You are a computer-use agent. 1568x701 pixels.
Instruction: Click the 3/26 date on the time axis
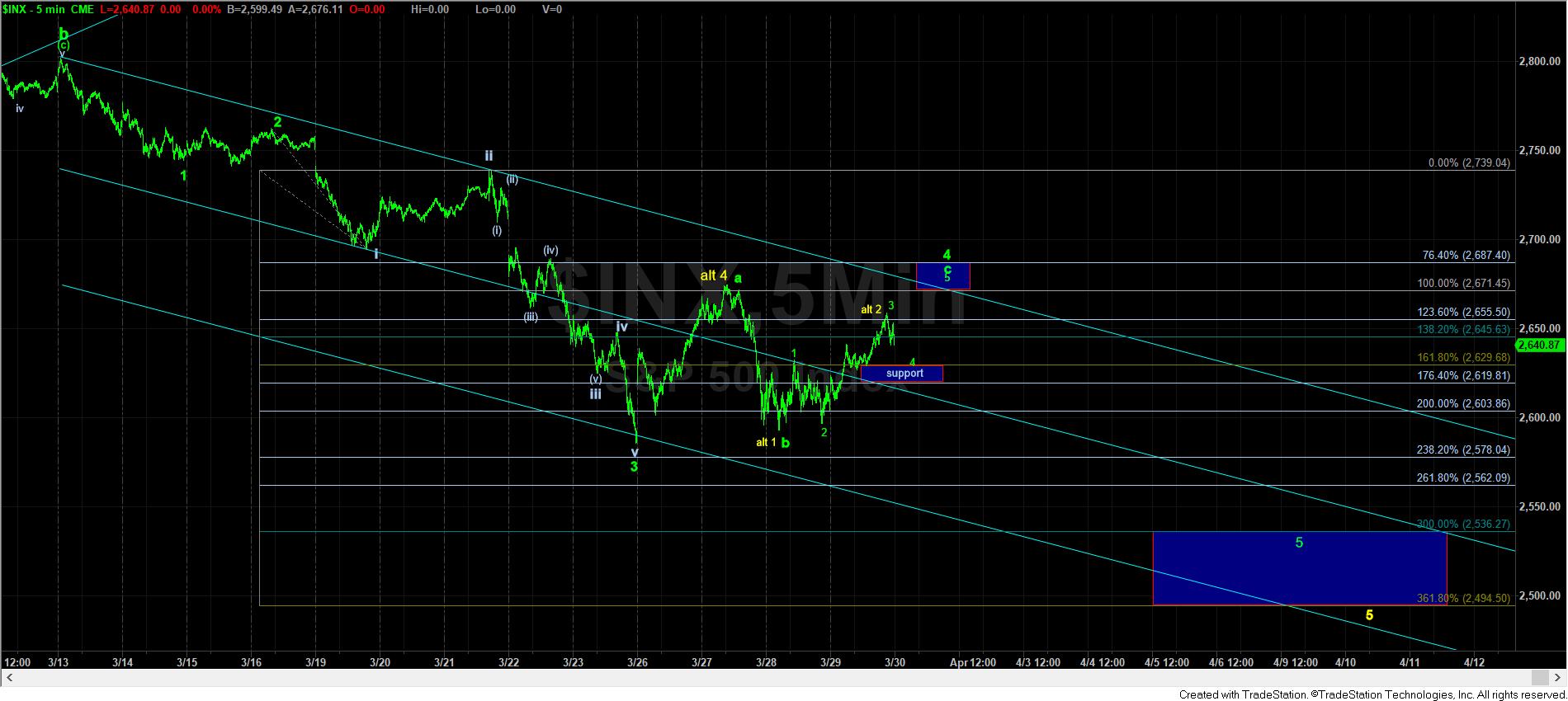pyautogui.click(x=637, y=662)
